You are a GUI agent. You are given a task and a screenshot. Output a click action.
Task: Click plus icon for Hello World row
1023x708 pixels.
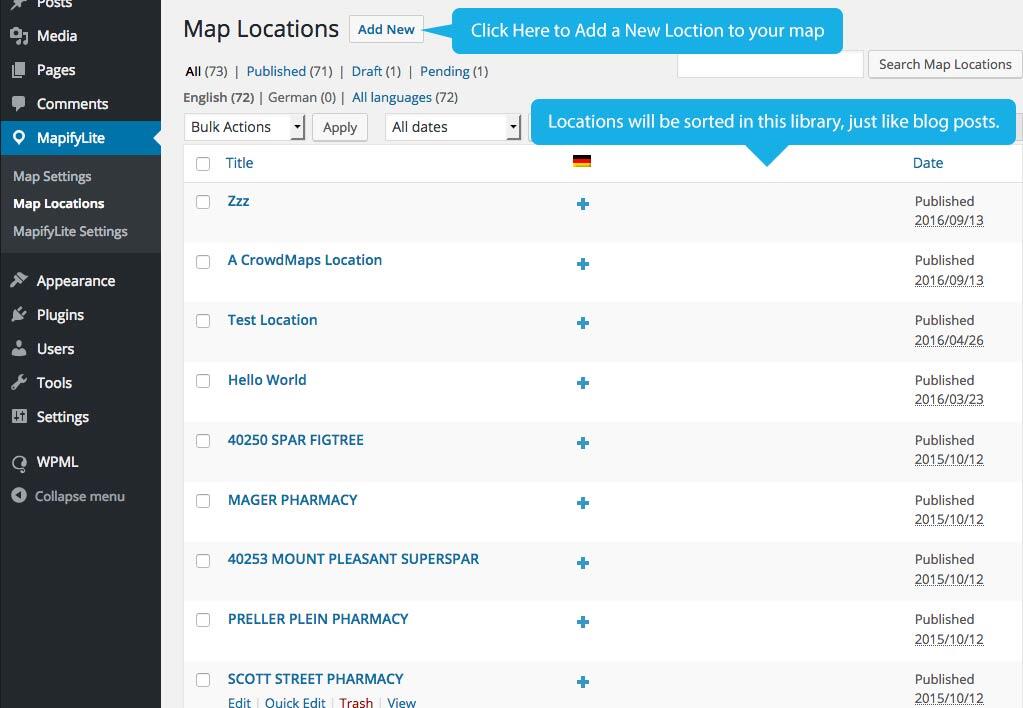[x=583, y=383]
